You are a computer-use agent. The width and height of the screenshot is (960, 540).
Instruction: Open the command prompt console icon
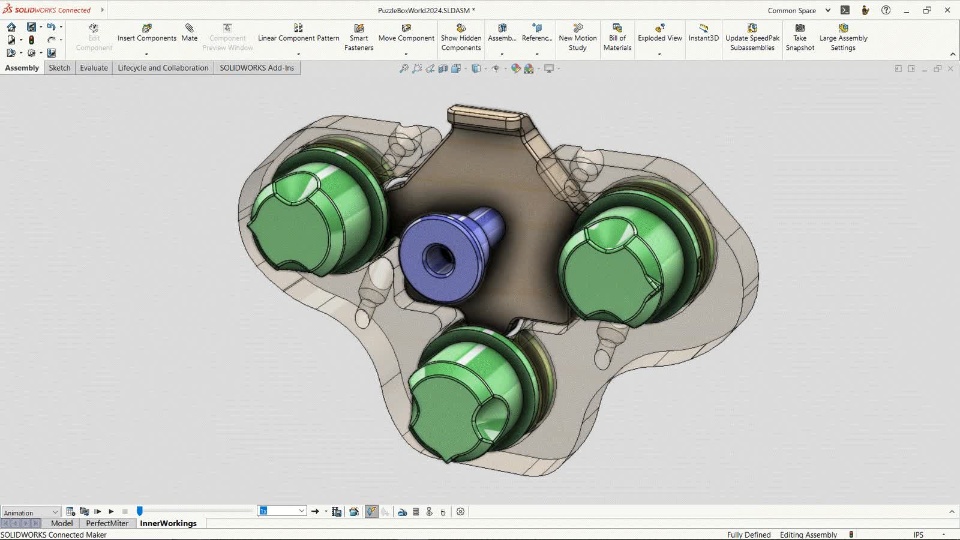pyautogui.click(x=845, y=10)
